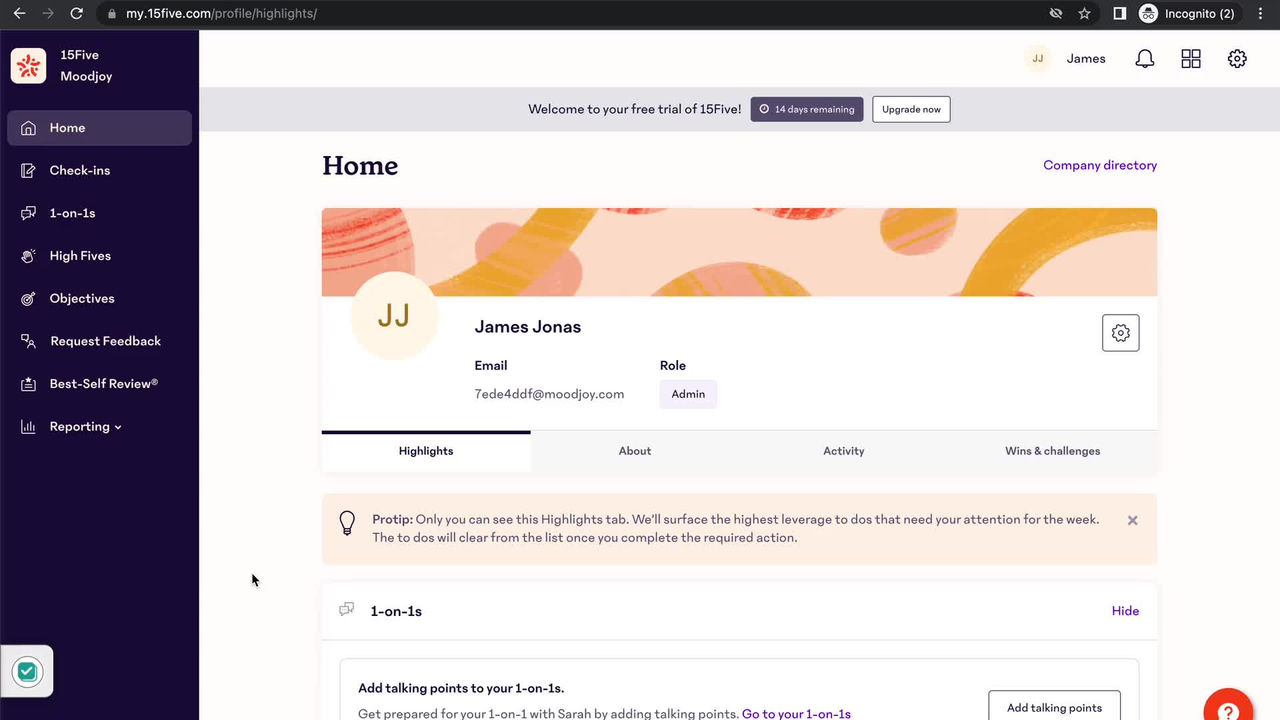Click the large JJ profile avatar

point(394,316)
